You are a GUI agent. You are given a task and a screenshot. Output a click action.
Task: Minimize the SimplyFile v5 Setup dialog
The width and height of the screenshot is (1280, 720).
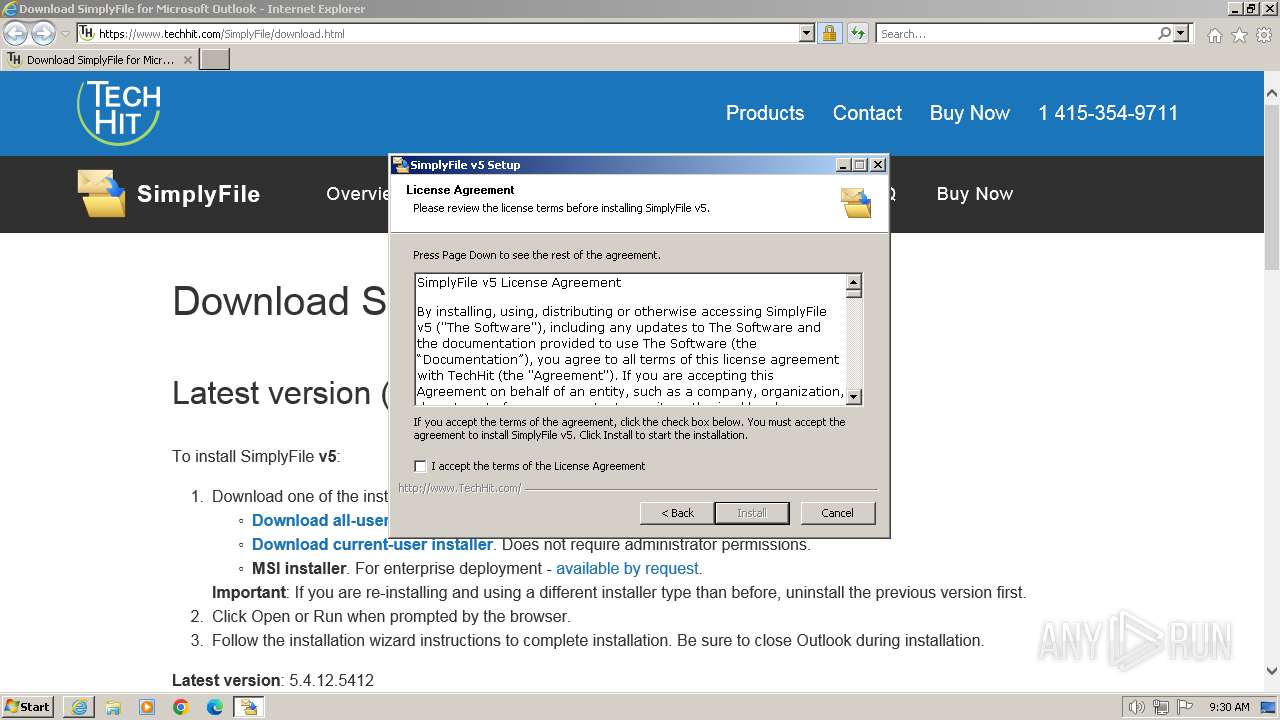click(x=843, y=165)
